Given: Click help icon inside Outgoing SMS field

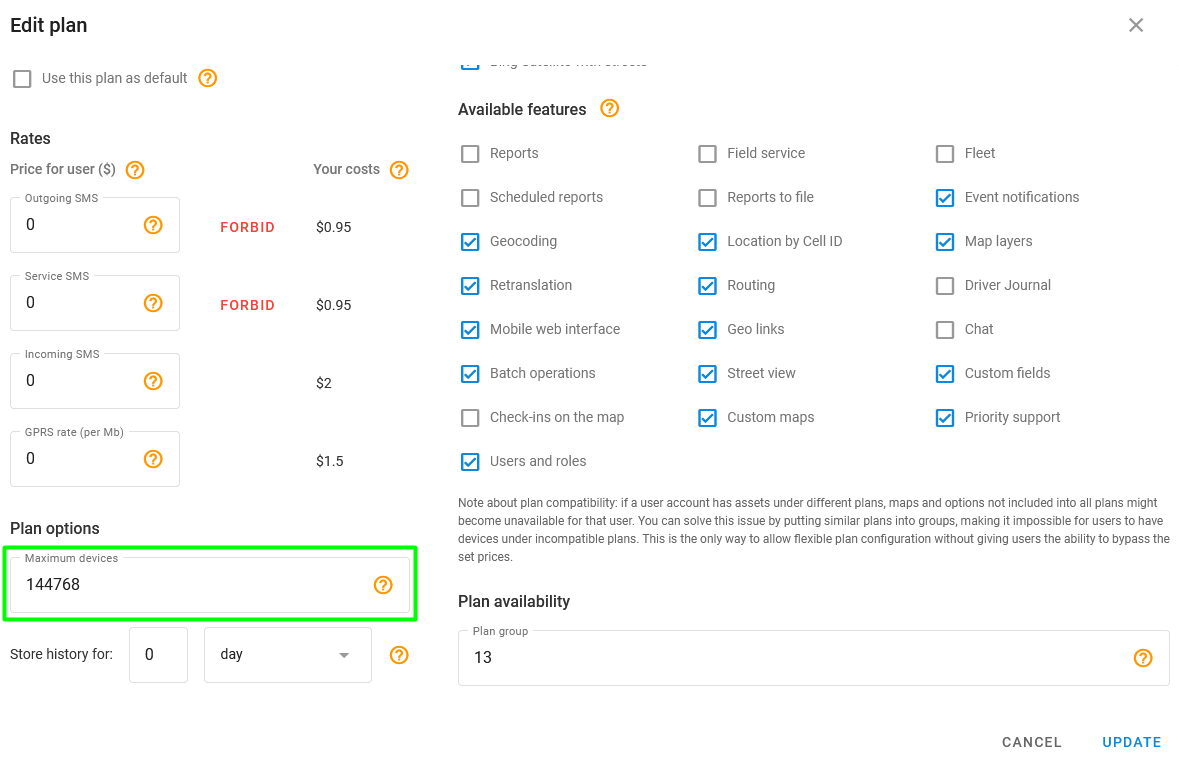Looking at the screenshot, I should tap(153, 225).
